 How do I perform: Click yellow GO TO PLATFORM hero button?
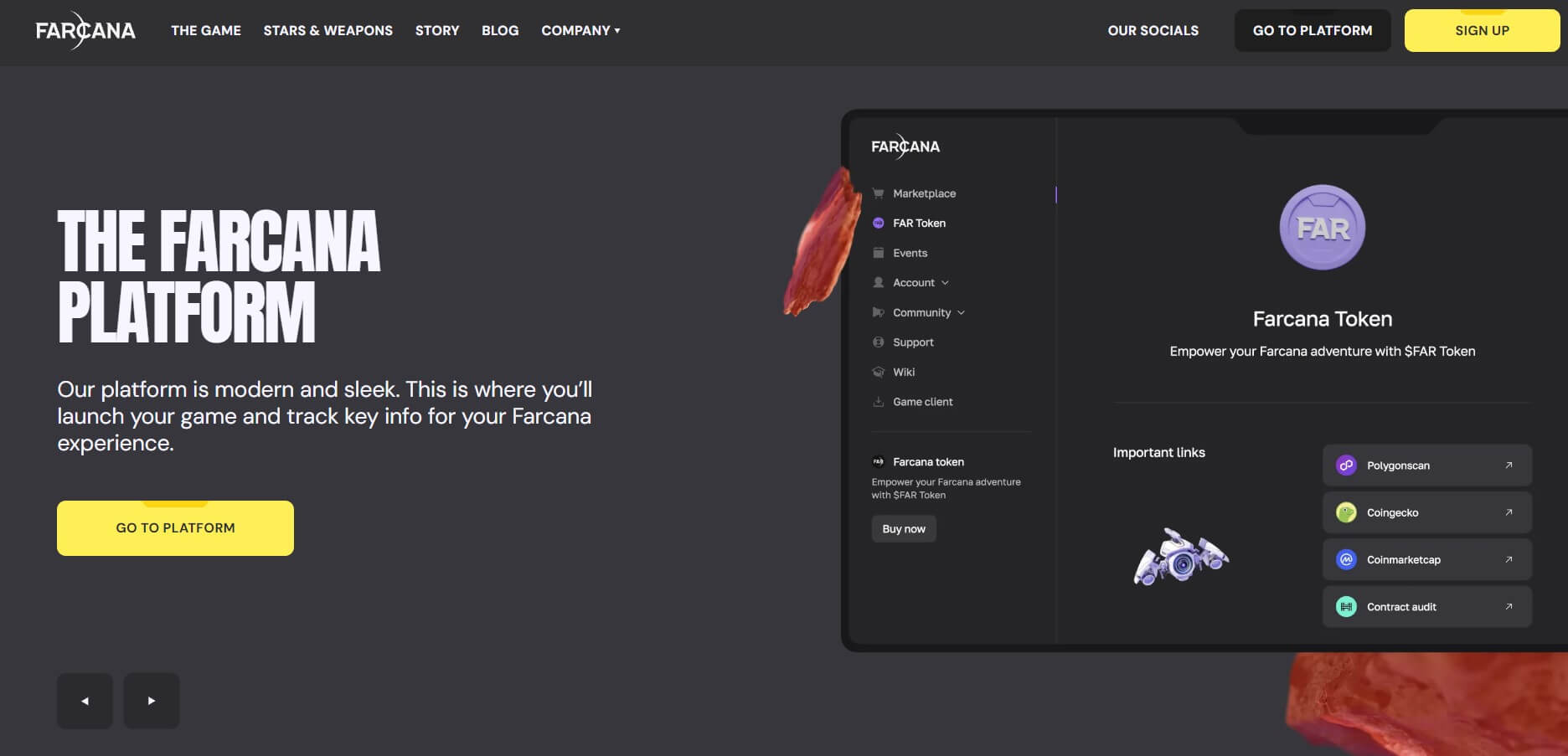click(175, 528)
